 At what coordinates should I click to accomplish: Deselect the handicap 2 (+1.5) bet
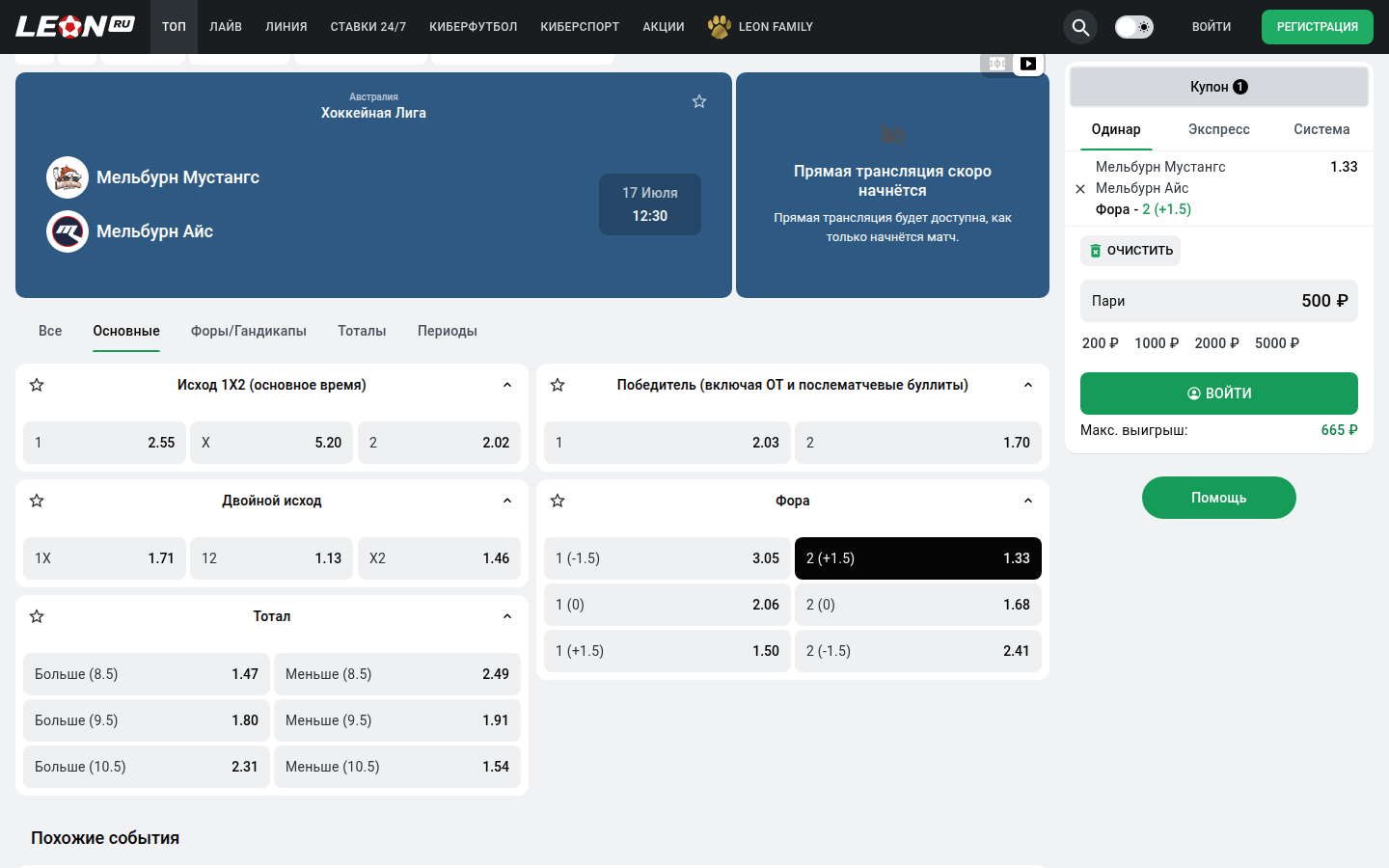[918, 558]
